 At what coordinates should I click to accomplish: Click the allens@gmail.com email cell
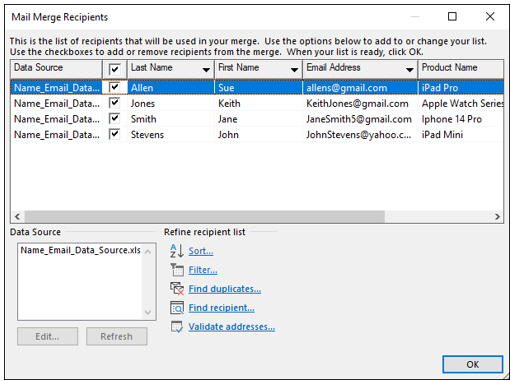[360, 88]
